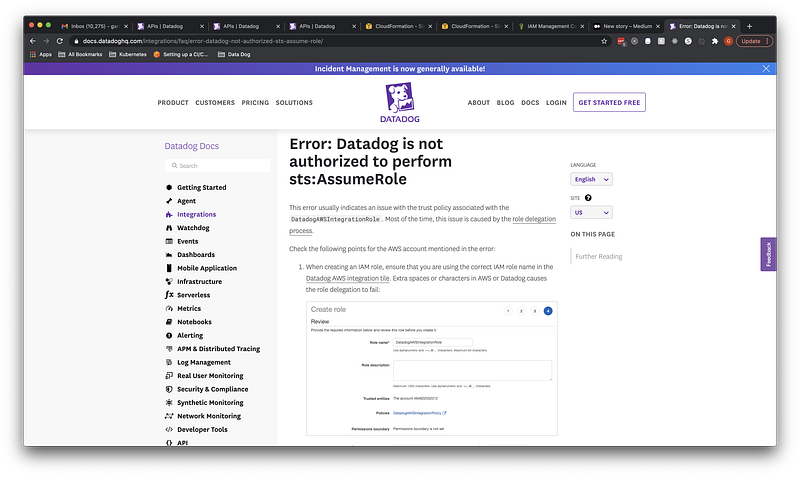
Task: Click the Watchdog binoculars icon
Action: tap(169, 228)
